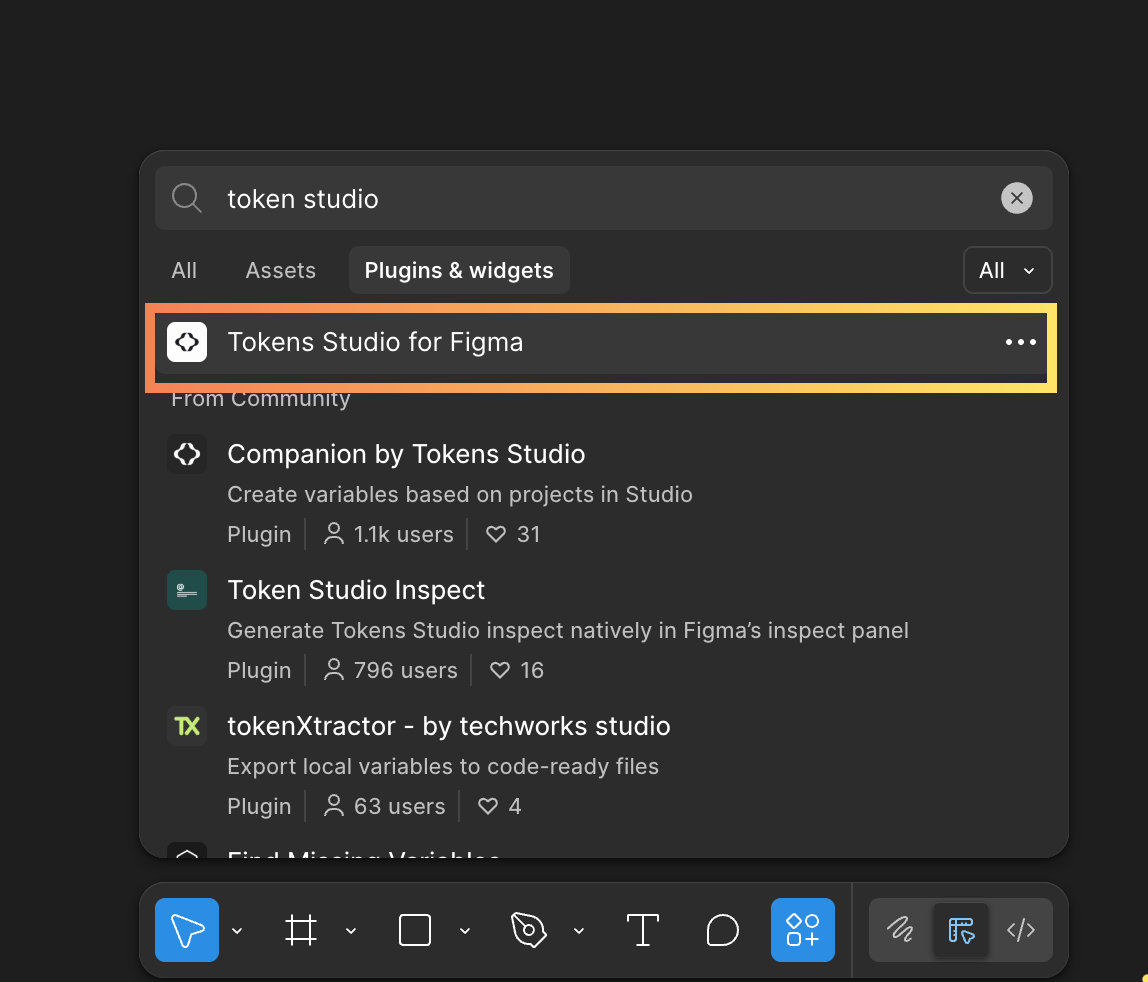Screen dimensions: 1148x982
Task: Select the Move tool in toolbar
Action: tap(187, 930)
